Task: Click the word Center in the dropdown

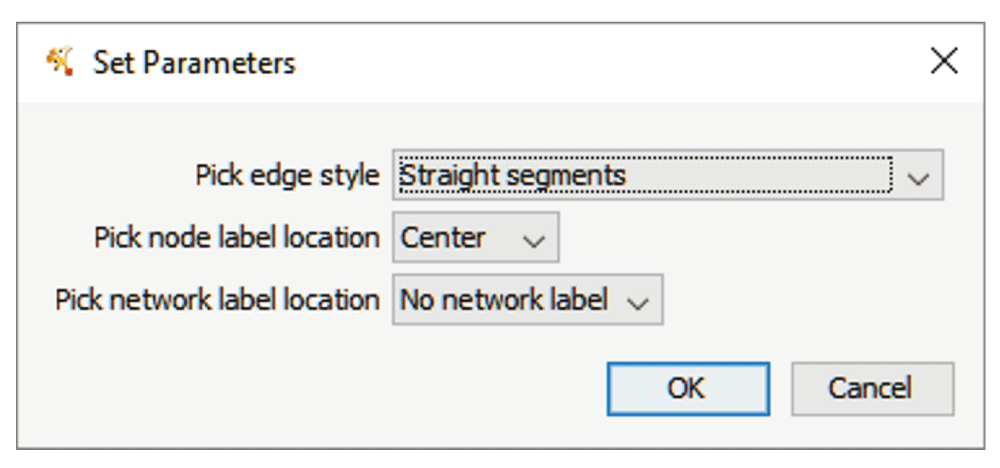Action: tap(443, 238)
